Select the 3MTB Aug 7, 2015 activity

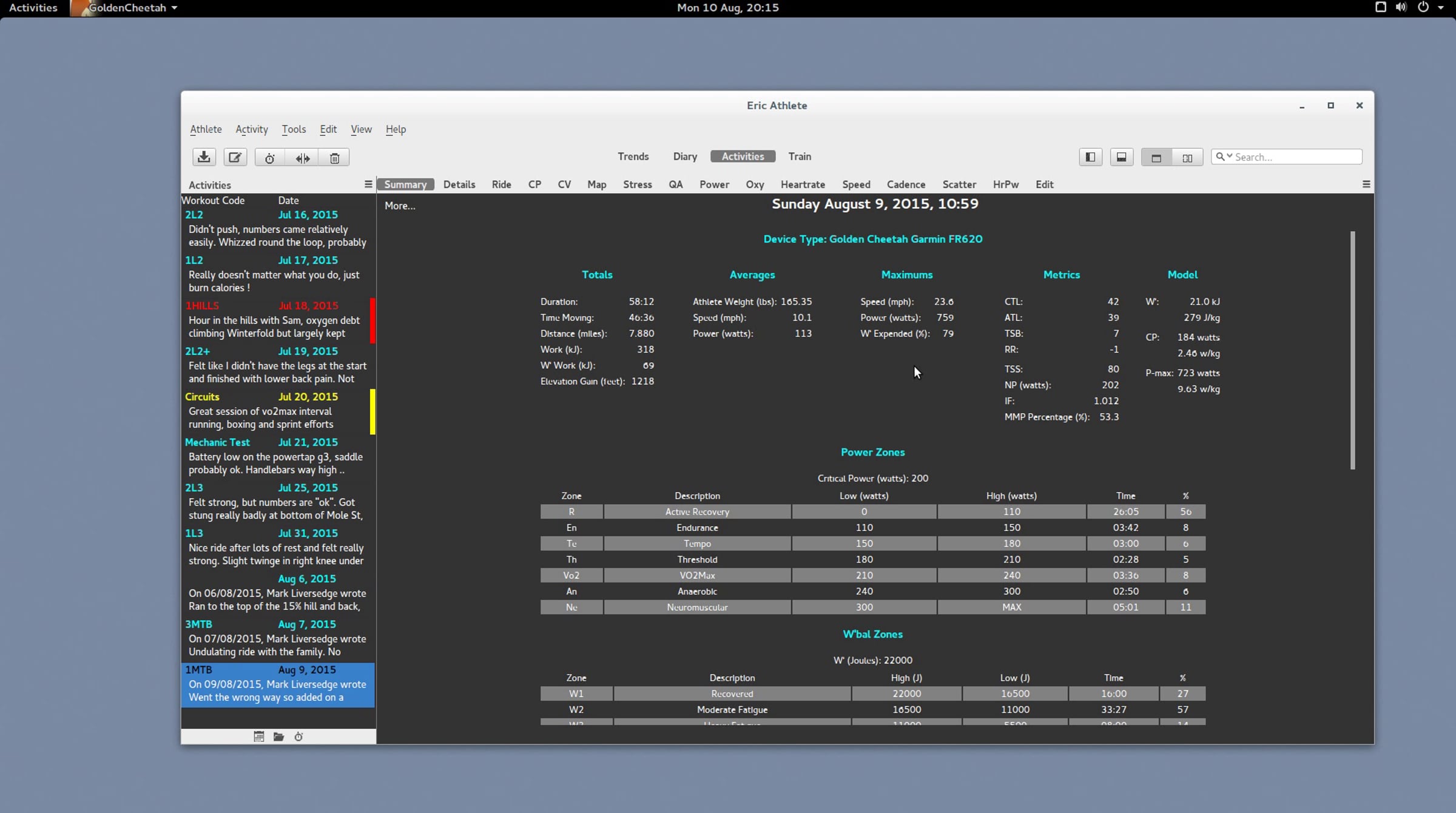pyautogui.click(x=278, y=638)
